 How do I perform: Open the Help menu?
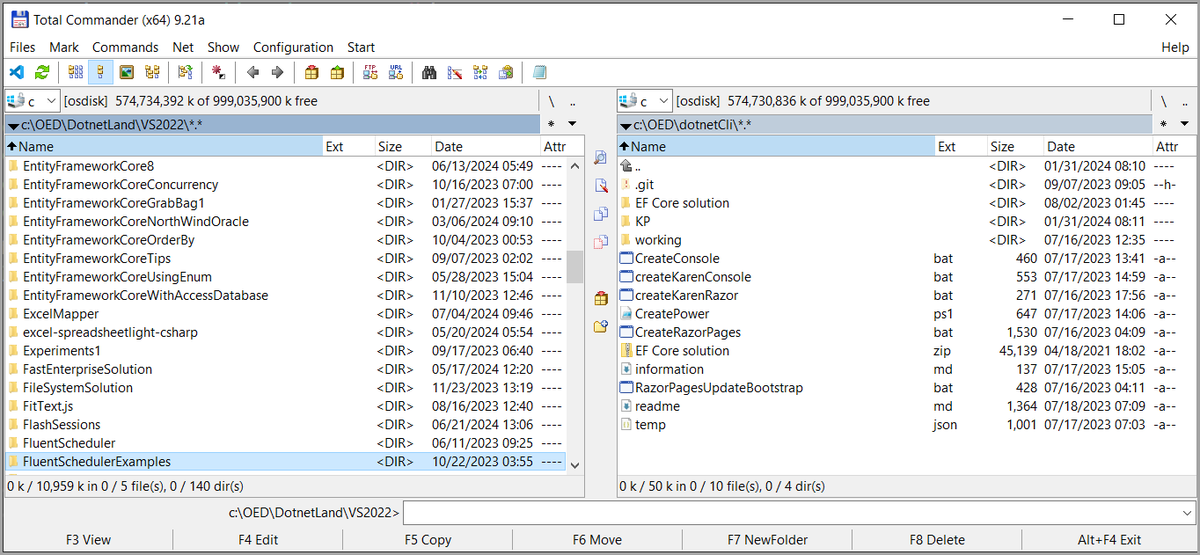[1175, 47]
